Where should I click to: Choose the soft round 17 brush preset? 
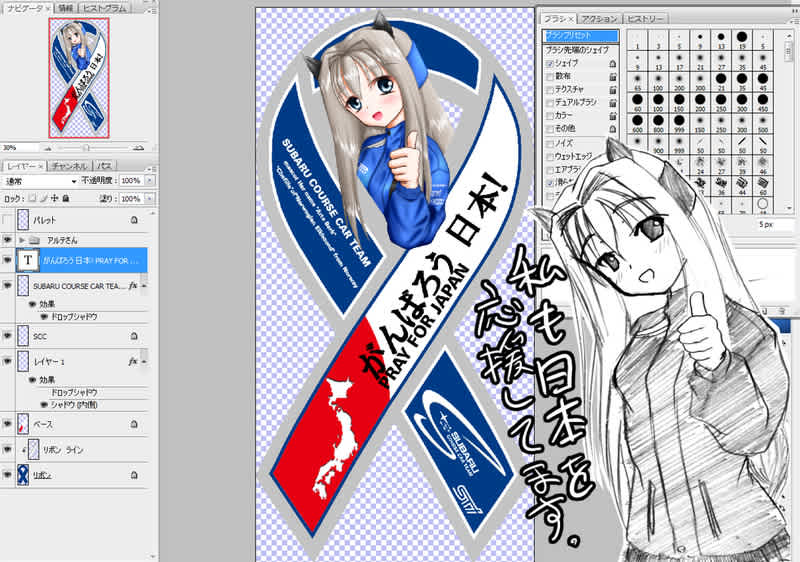point(679,60)
